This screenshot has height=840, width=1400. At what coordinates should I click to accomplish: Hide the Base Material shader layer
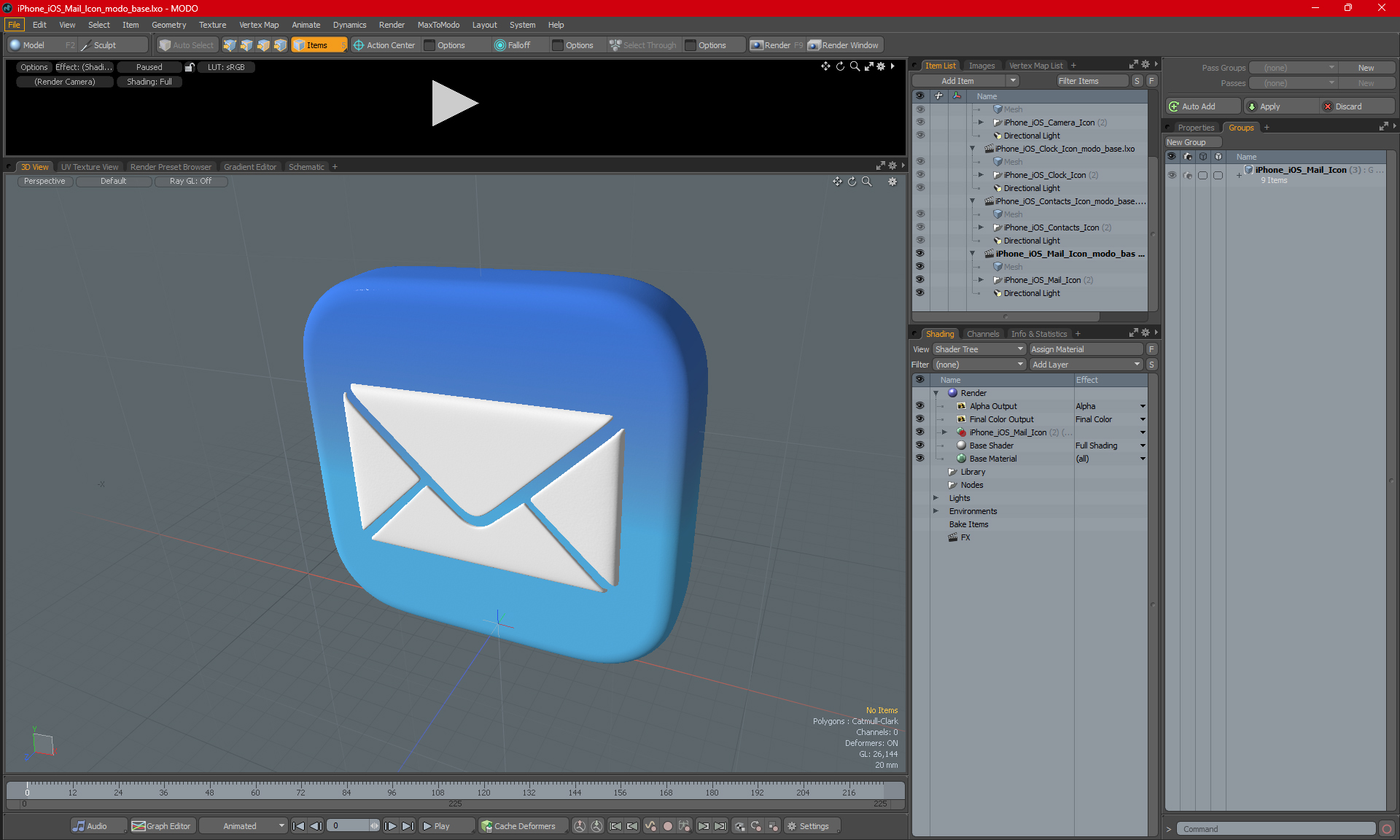tap(920, 459)
